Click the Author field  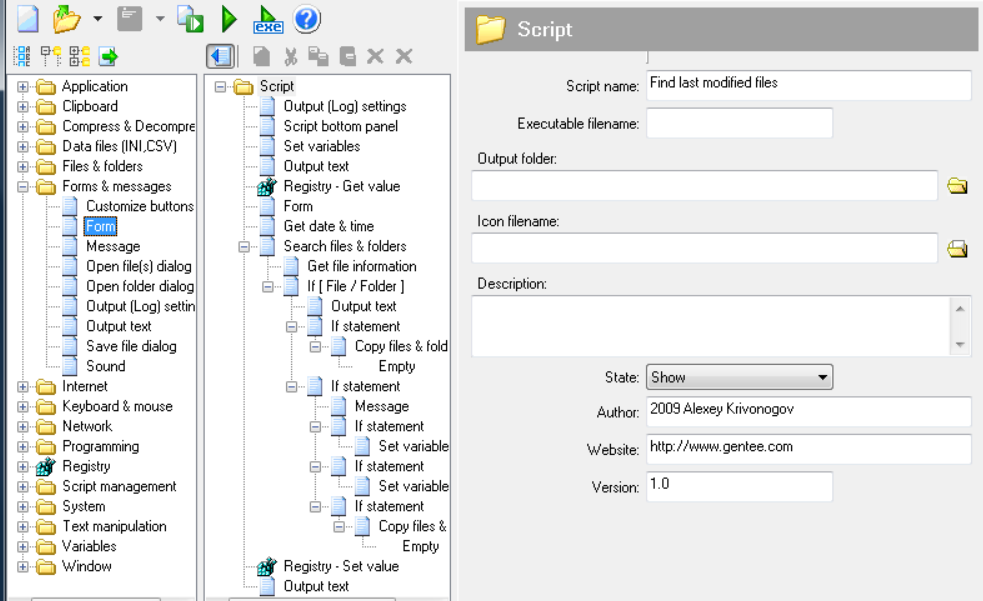(x=808, y=411)
